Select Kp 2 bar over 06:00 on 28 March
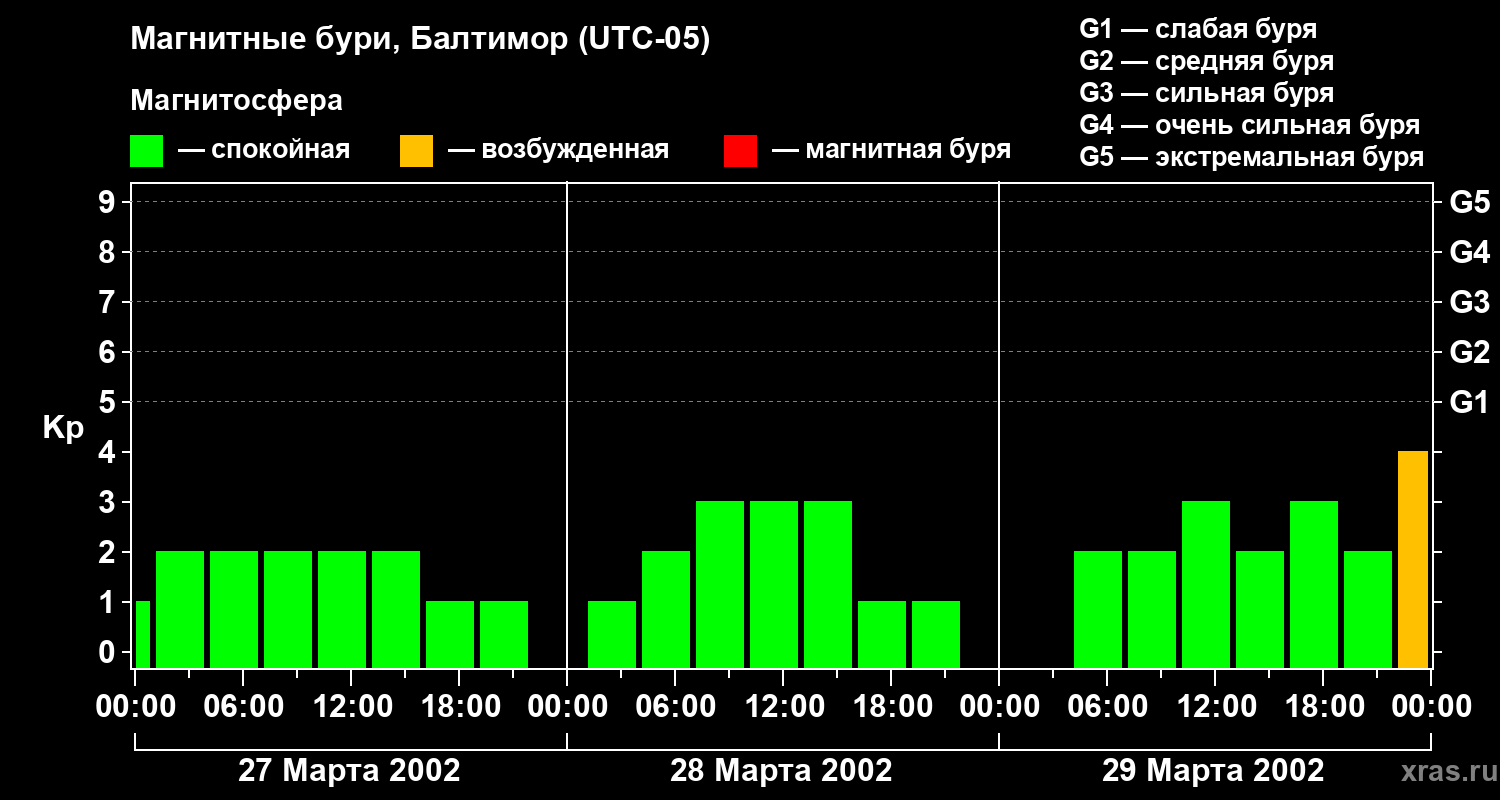This screenshot has height=800, width=1500. 666,610
